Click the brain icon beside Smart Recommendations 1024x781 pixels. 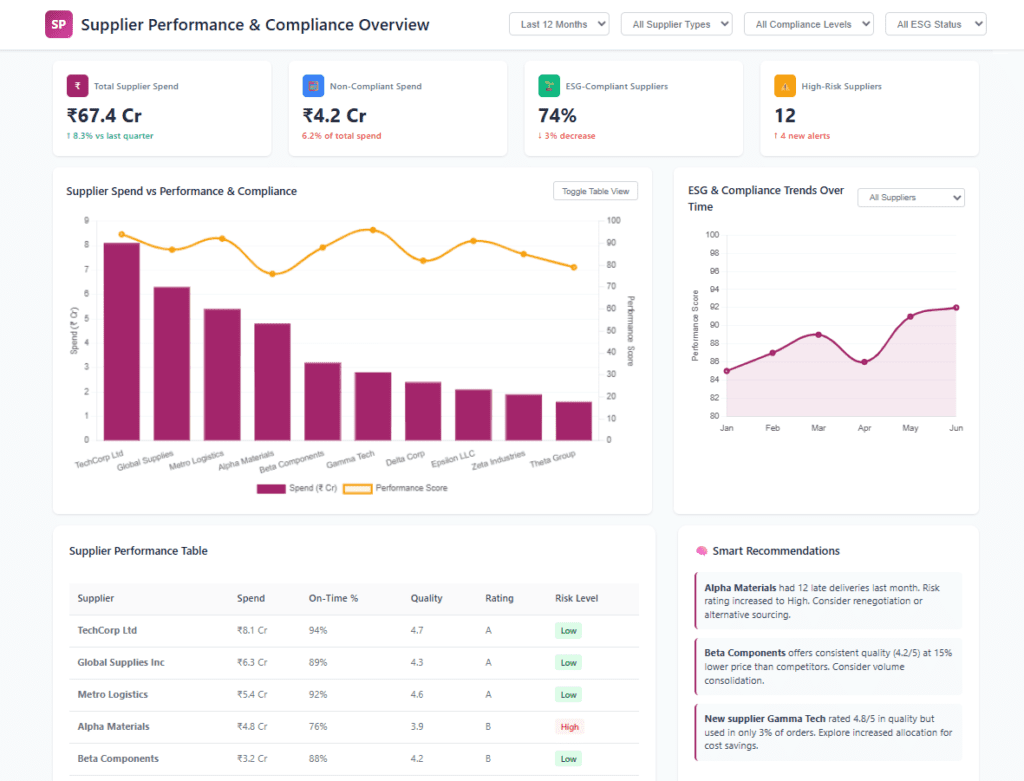pos(701,550)
